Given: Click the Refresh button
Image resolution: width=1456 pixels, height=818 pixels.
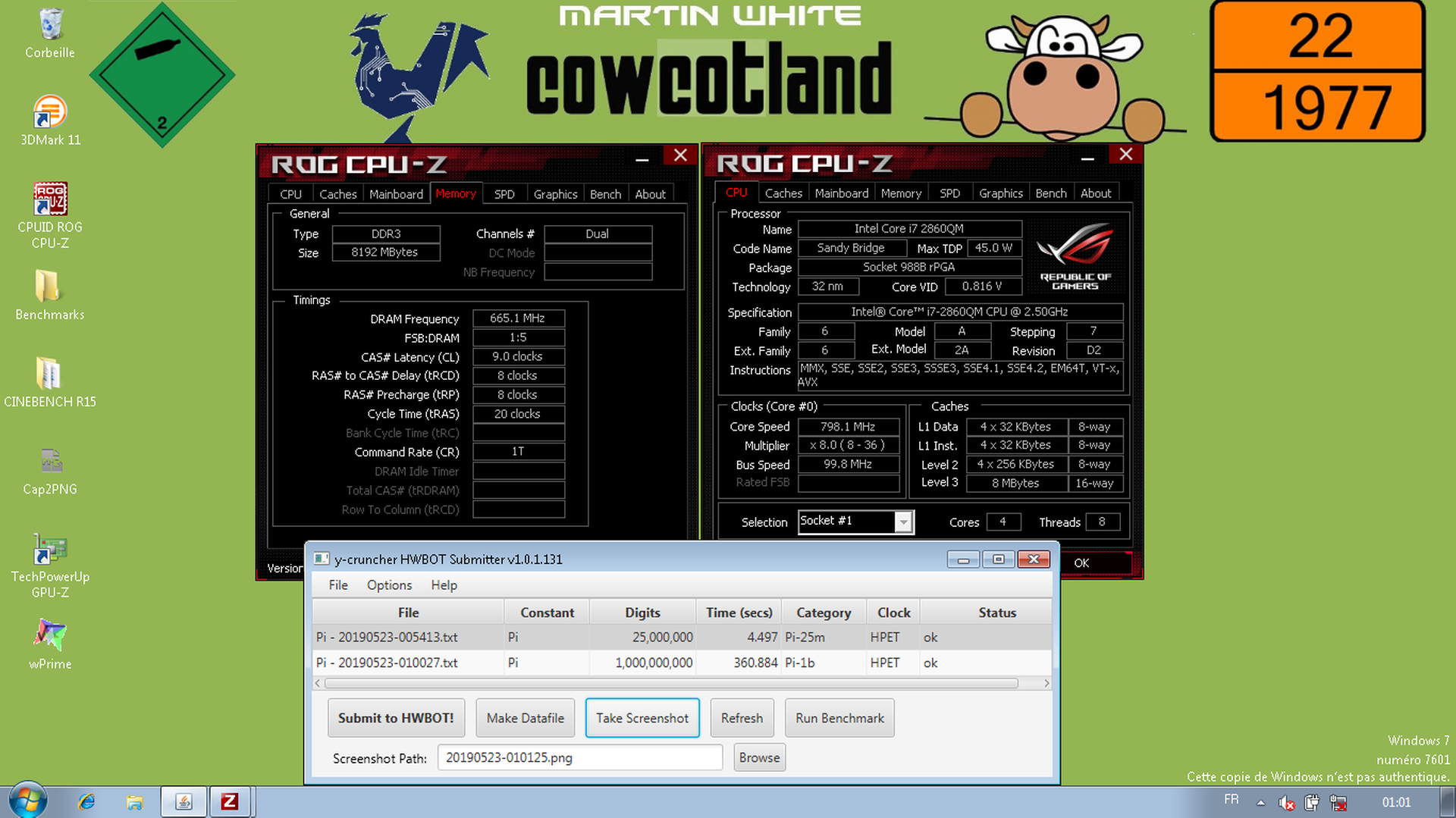Looking at the screenshot, I should click(x=742, y=718).
